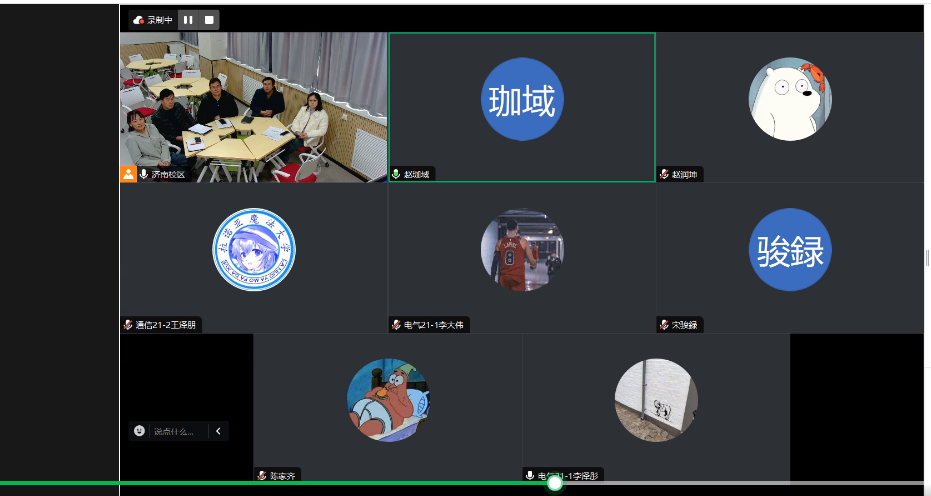
Task: Pause the meeting recording
Action: (188, 20)
